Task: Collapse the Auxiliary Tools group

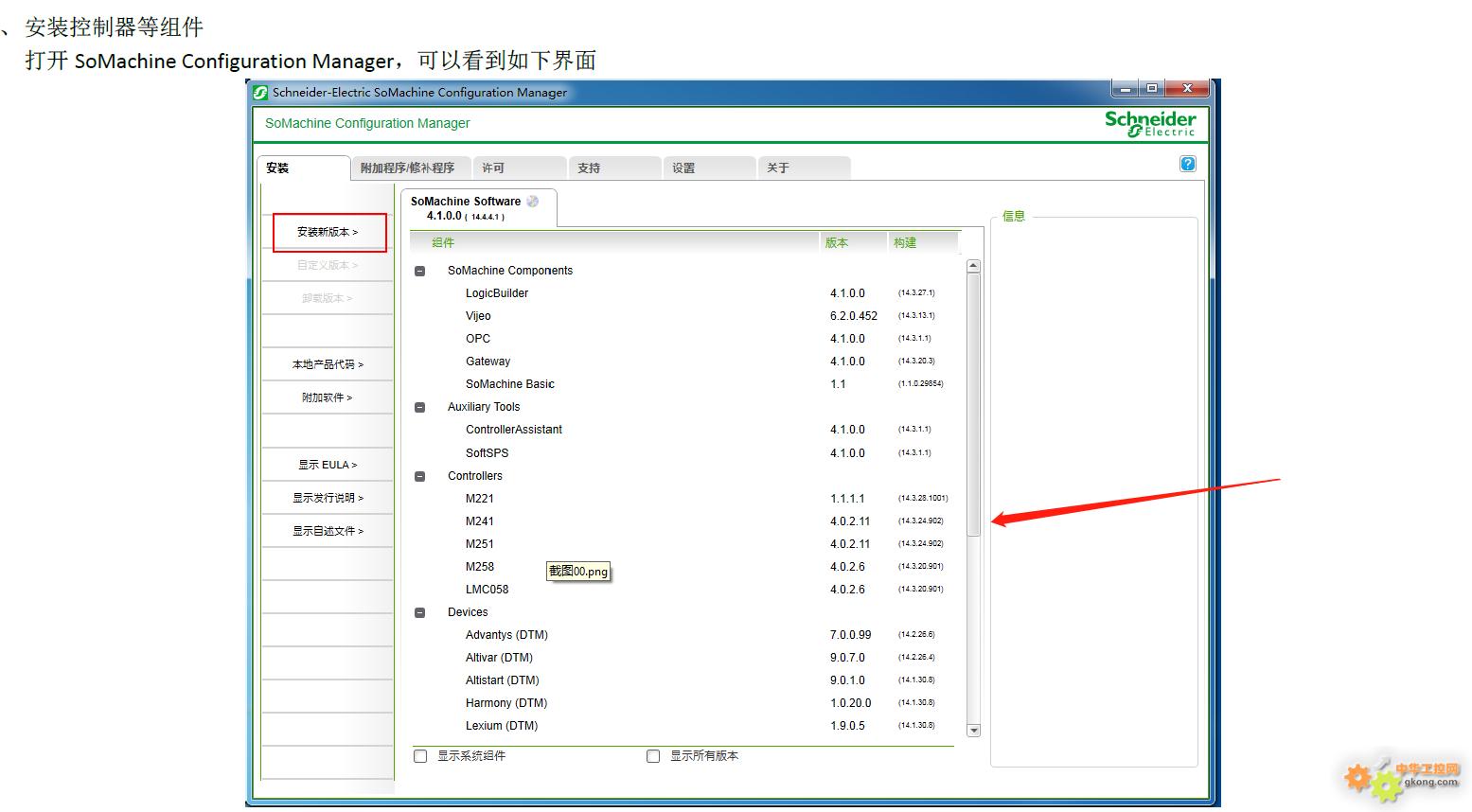Action: (x=420, y=407)
